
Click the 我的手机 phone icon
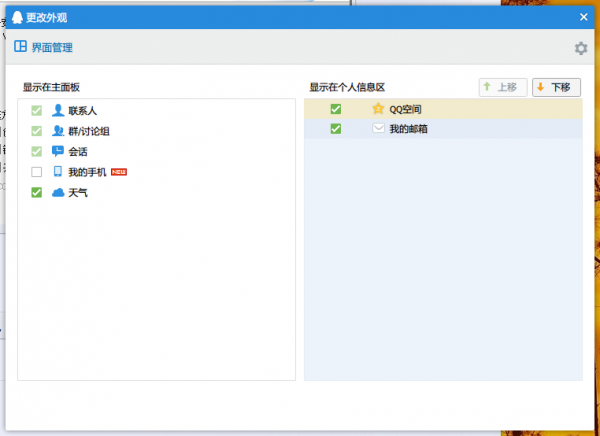58,172
